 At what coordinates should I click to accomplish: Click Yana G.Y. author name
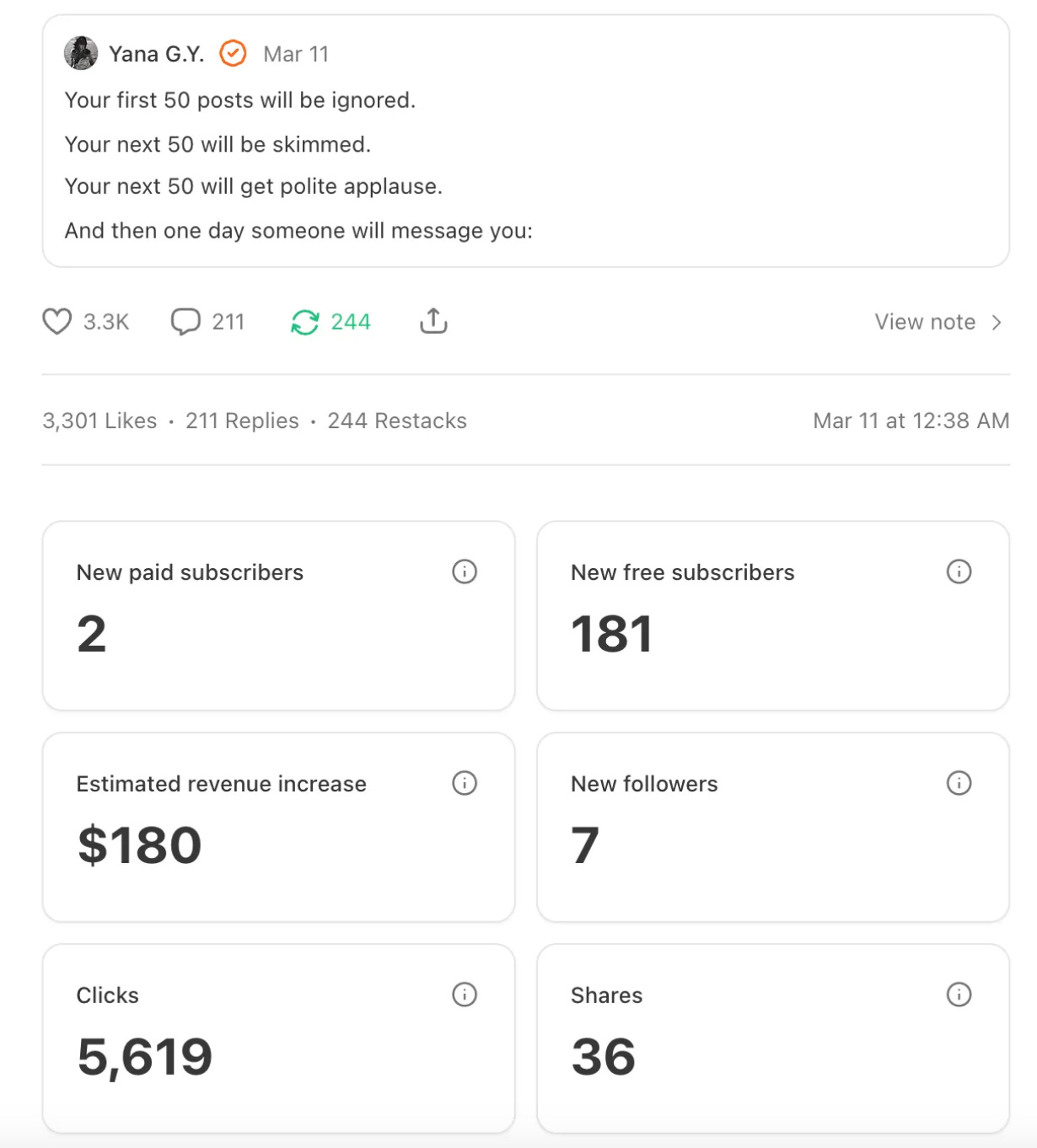157,54
